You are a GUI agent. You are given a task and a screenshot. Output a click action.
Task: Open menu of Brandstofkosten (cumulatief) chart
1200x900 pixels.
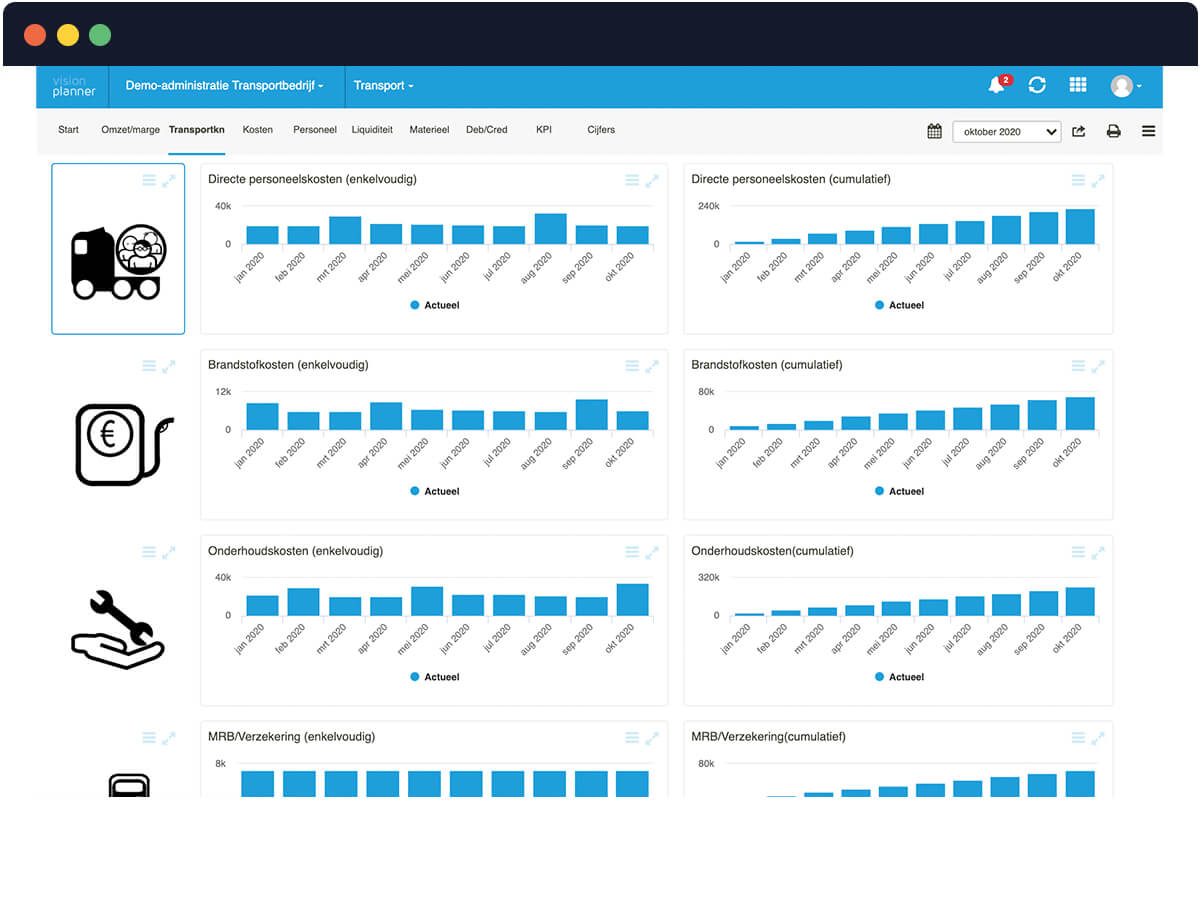point(1078,366)
